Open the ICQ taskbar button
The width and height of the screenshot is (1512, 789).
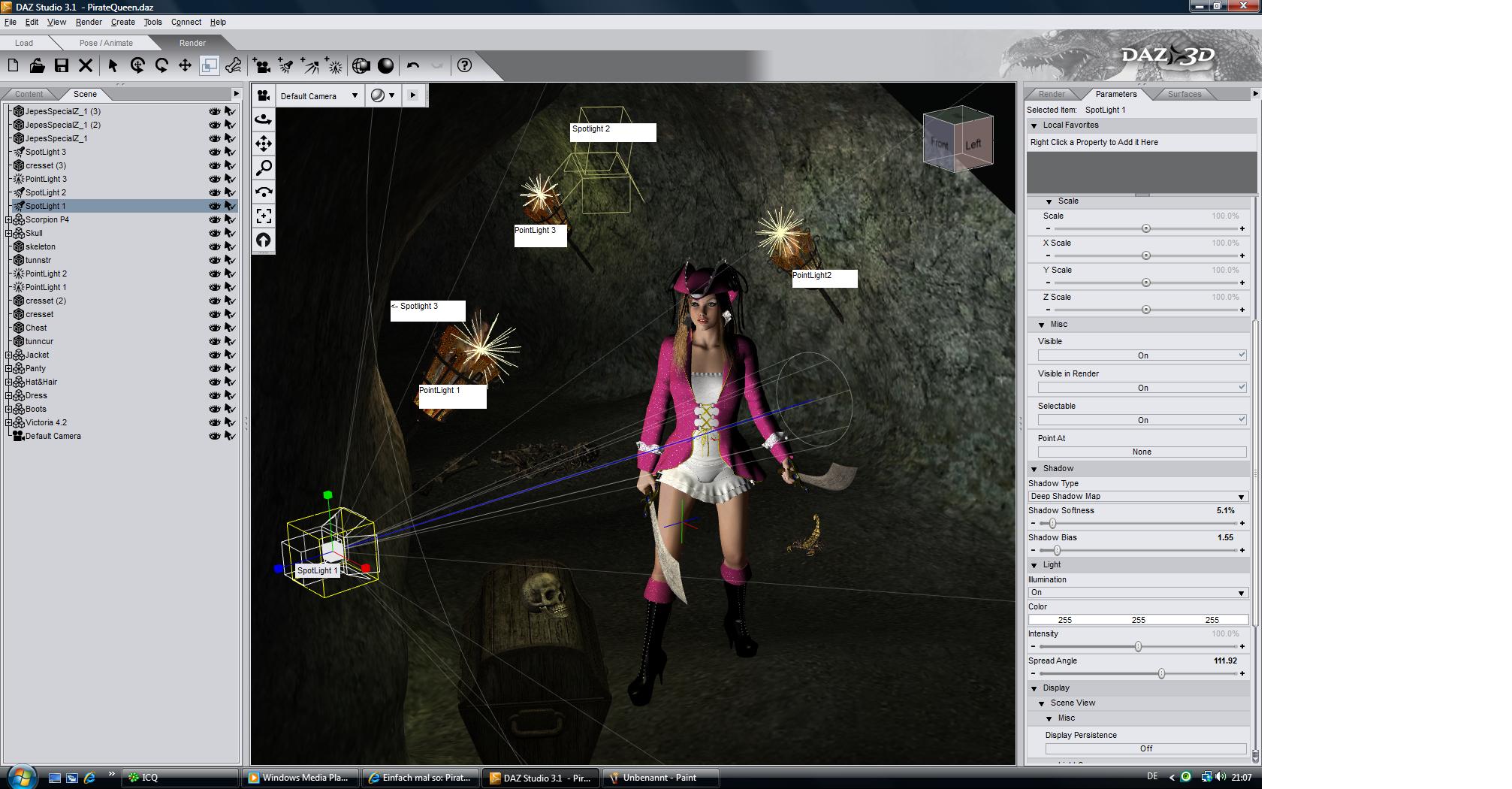[180, 778]
